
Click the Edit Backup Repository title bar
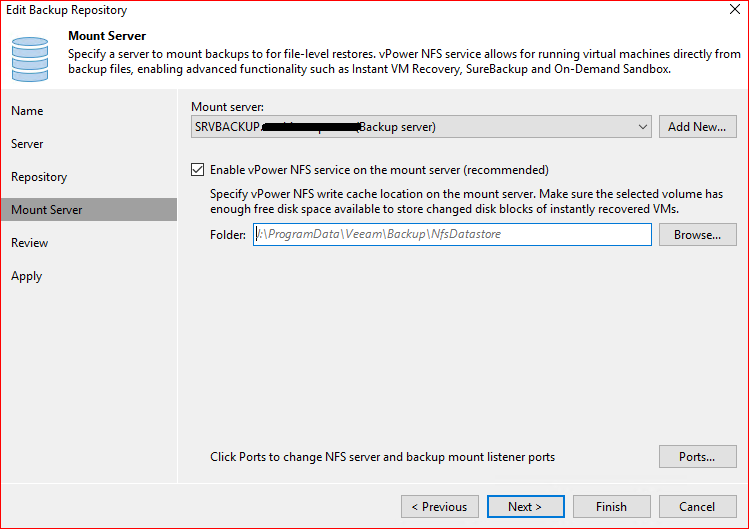click(300, 11)
